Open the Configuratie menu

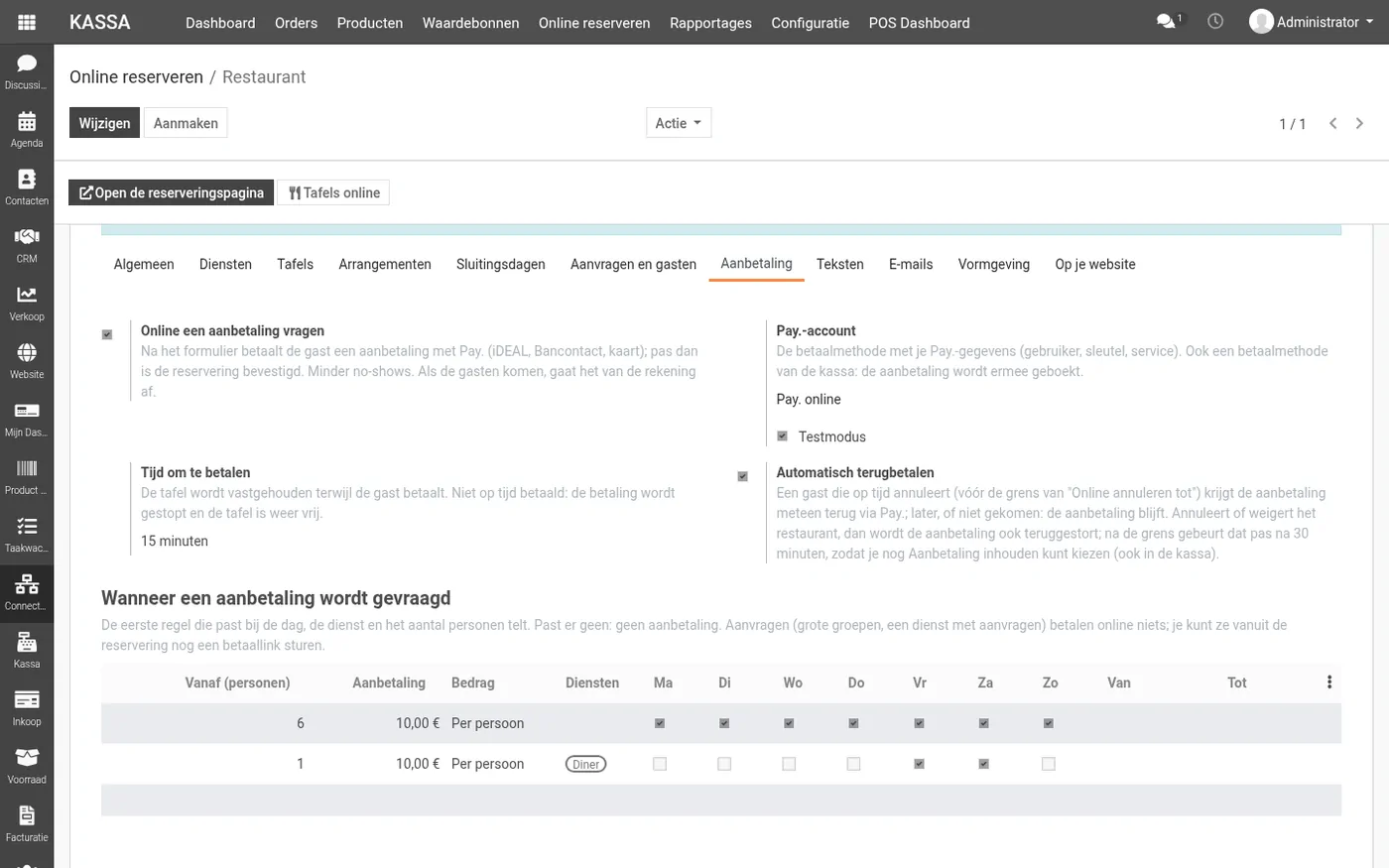point(811,23)
